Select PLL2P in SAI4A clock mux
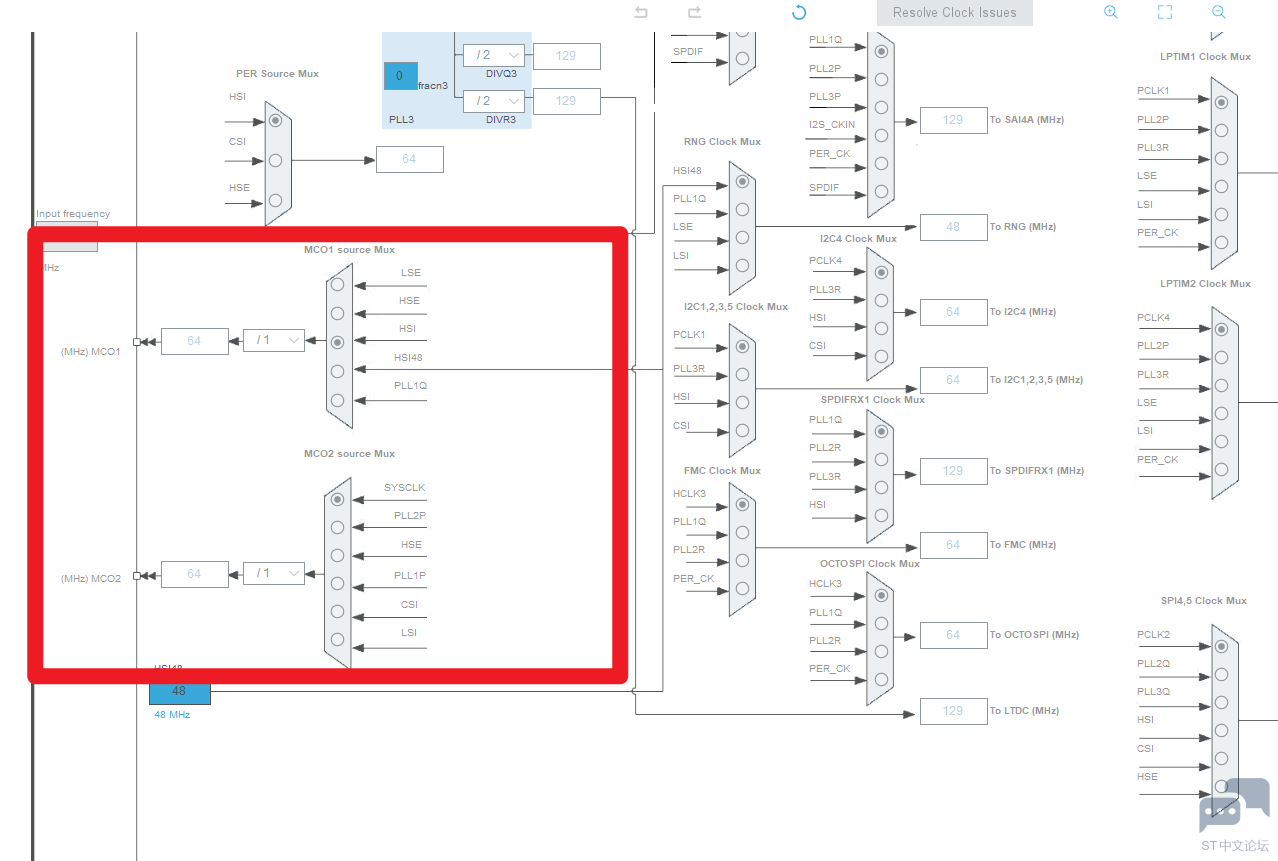This screenshot has height=861, width=1278. 880,79
